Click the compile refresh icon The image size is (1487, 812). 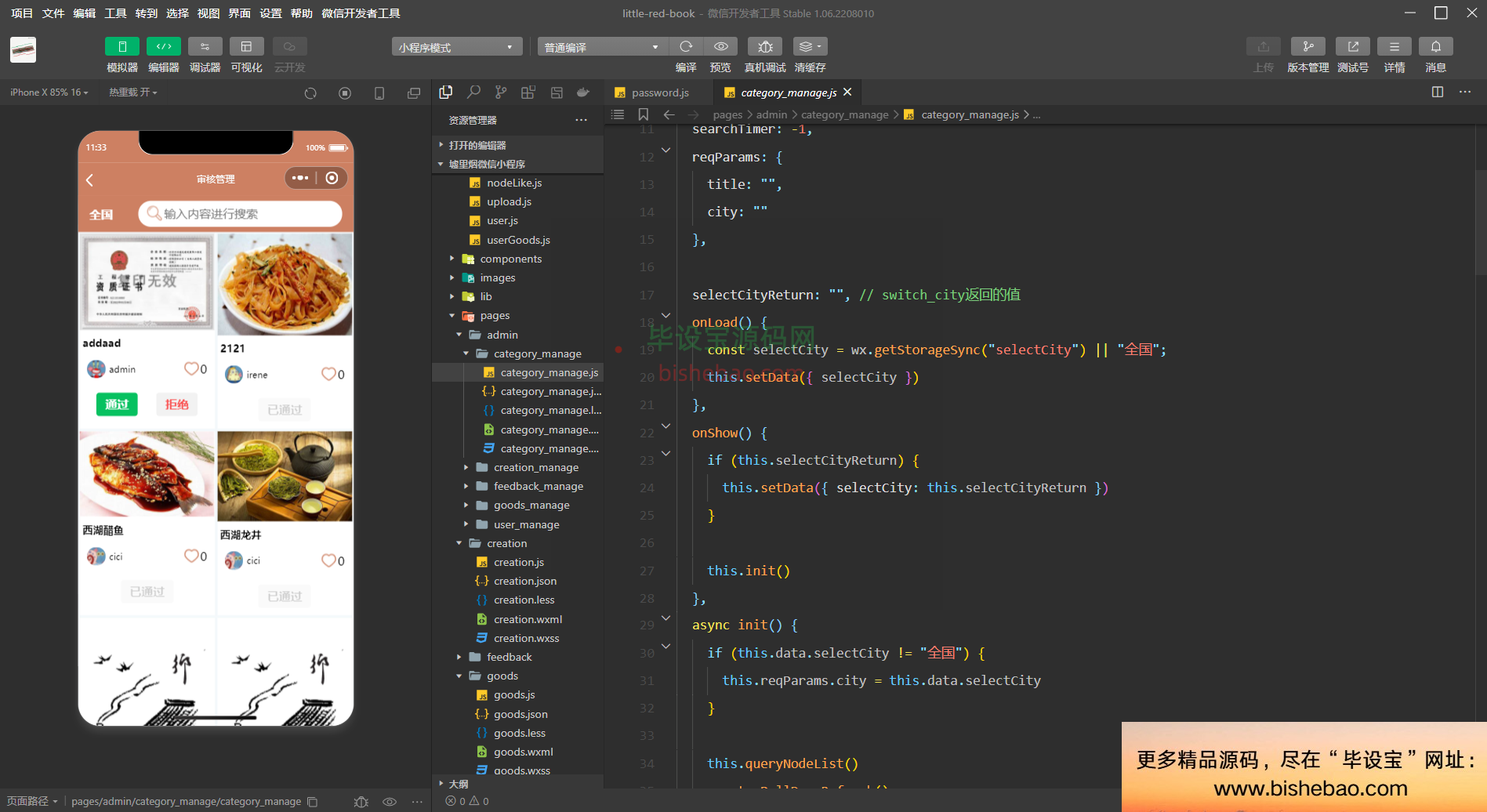coord(686,47)
